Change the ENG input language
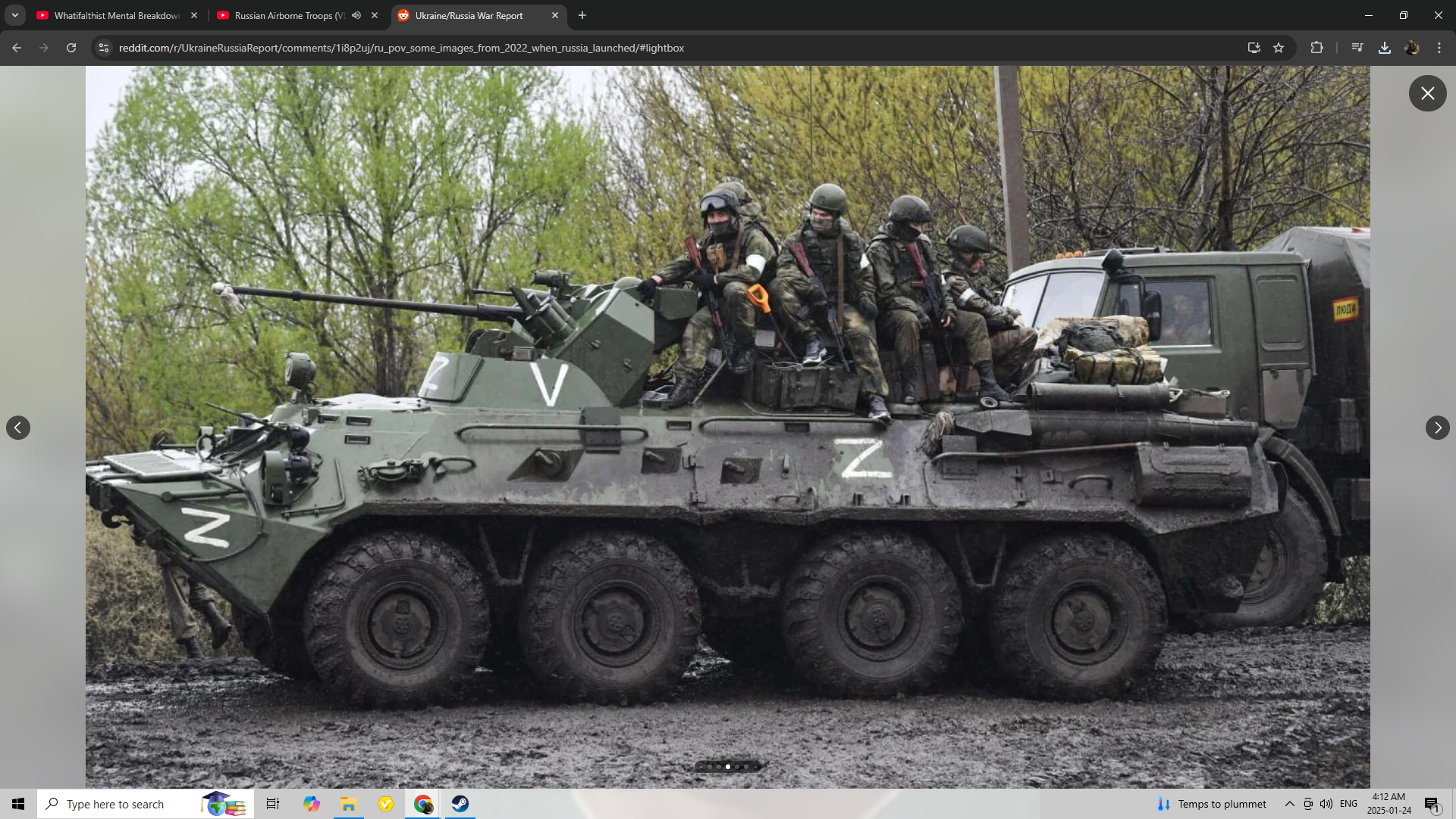This screenshot has width=1456, height=819. coord(1348,804)
